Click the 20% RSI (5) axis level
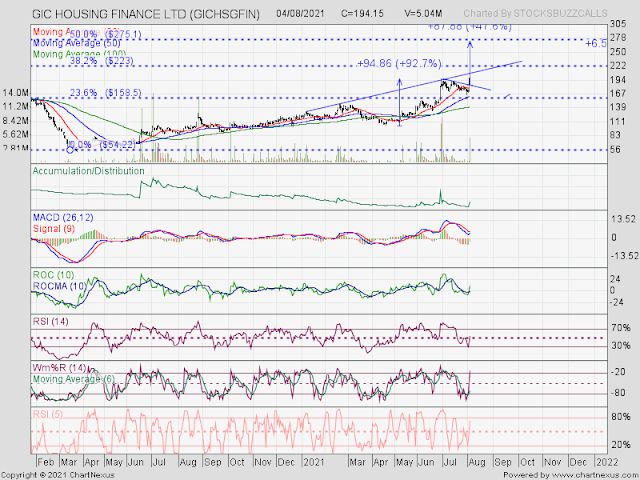 [620, 444]
